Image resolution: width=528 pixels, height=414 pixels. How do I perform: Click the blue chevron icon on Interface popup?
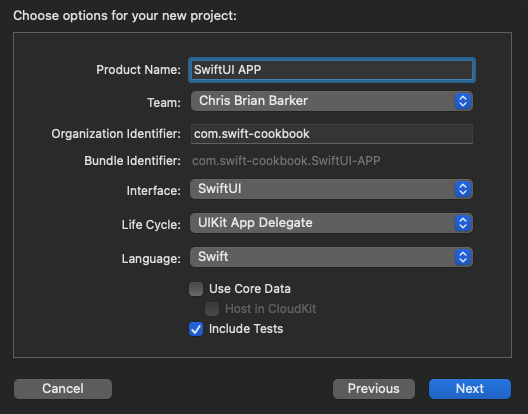click(x=463, y=189)
